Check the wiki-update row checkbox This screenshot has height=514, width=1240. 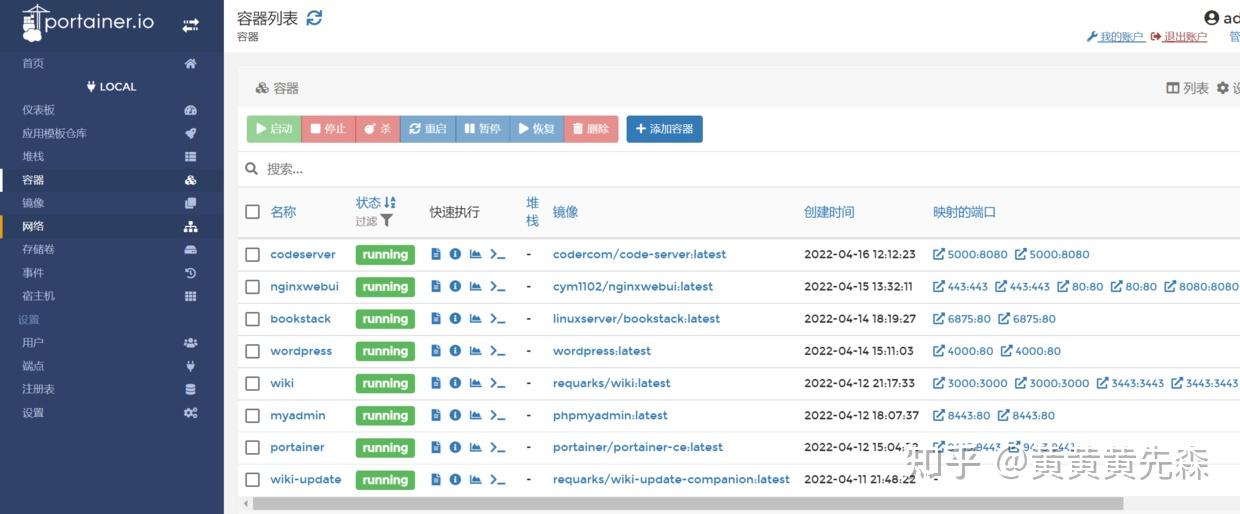252,479
